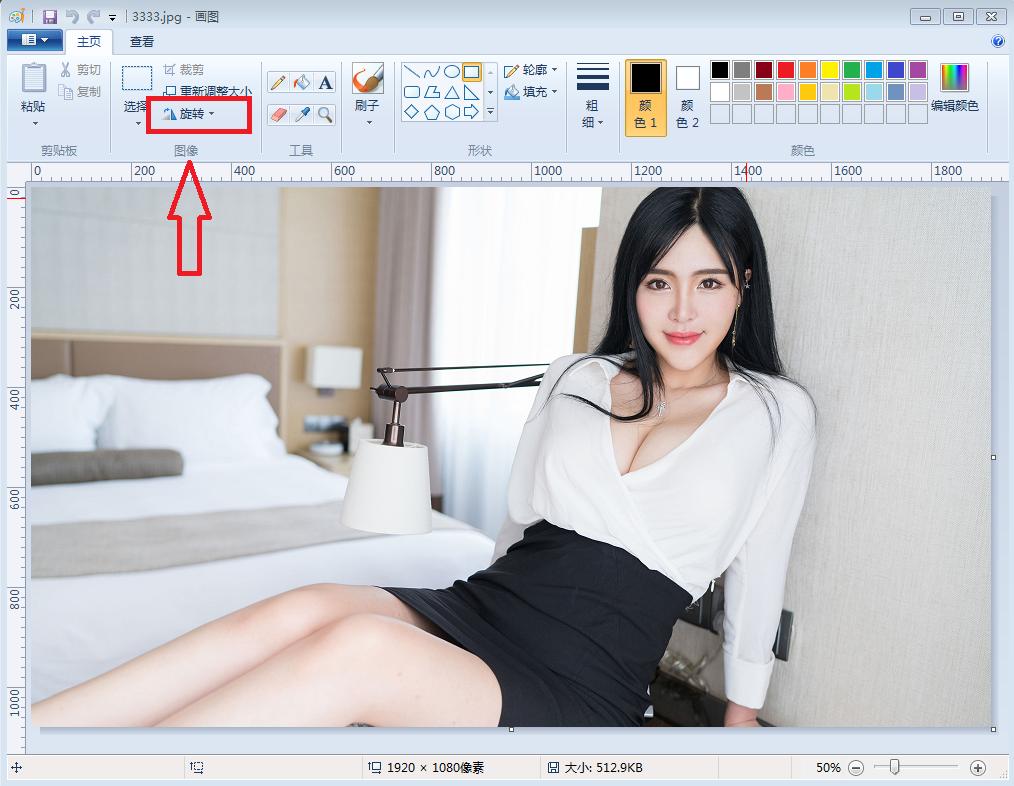Select the Text tool
The image size is (1014, 786).
coord(324,82)
